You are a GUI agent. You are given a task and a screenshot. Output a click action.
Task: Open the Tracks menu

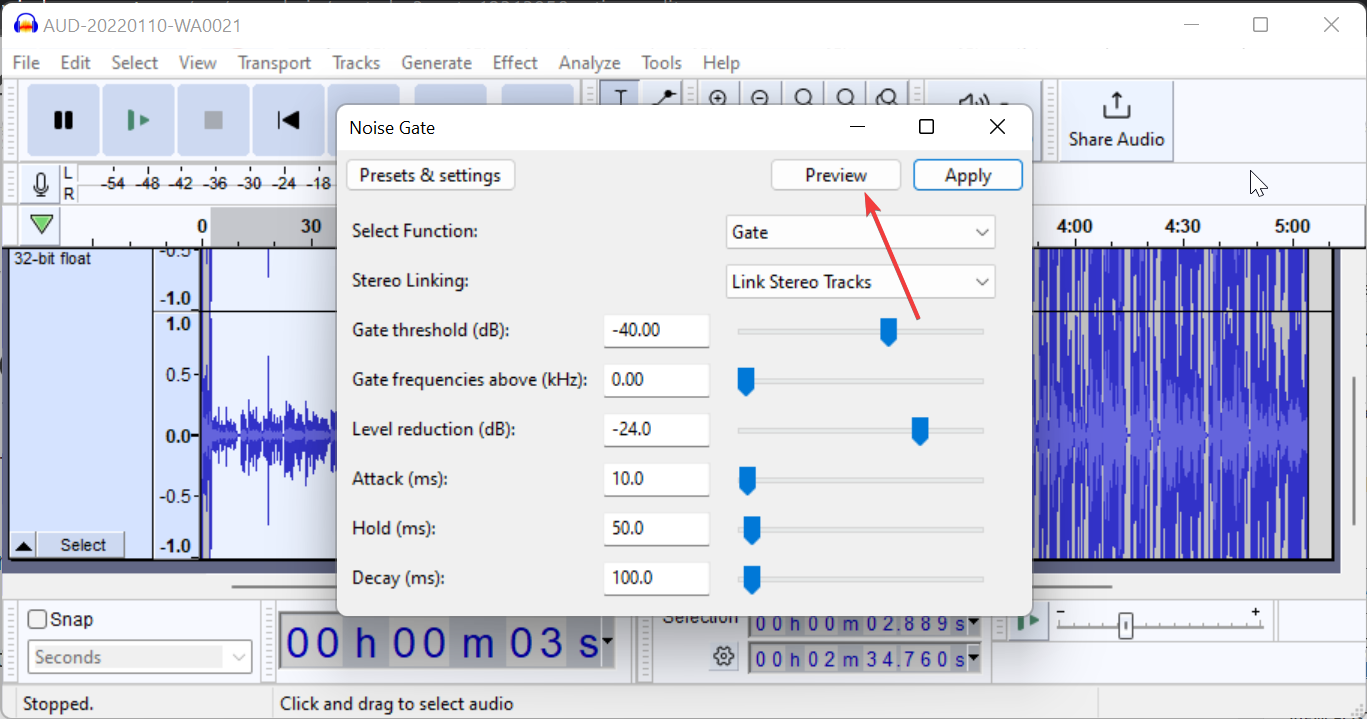pos(356,62)
